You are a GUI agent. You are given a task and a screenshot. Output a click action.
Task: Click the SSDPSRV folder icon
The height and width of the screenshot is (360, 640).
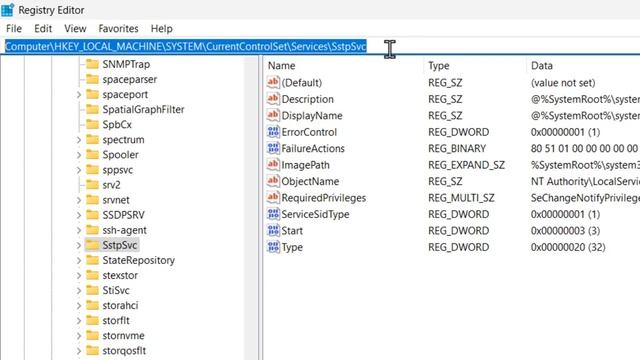pos(92,215)
